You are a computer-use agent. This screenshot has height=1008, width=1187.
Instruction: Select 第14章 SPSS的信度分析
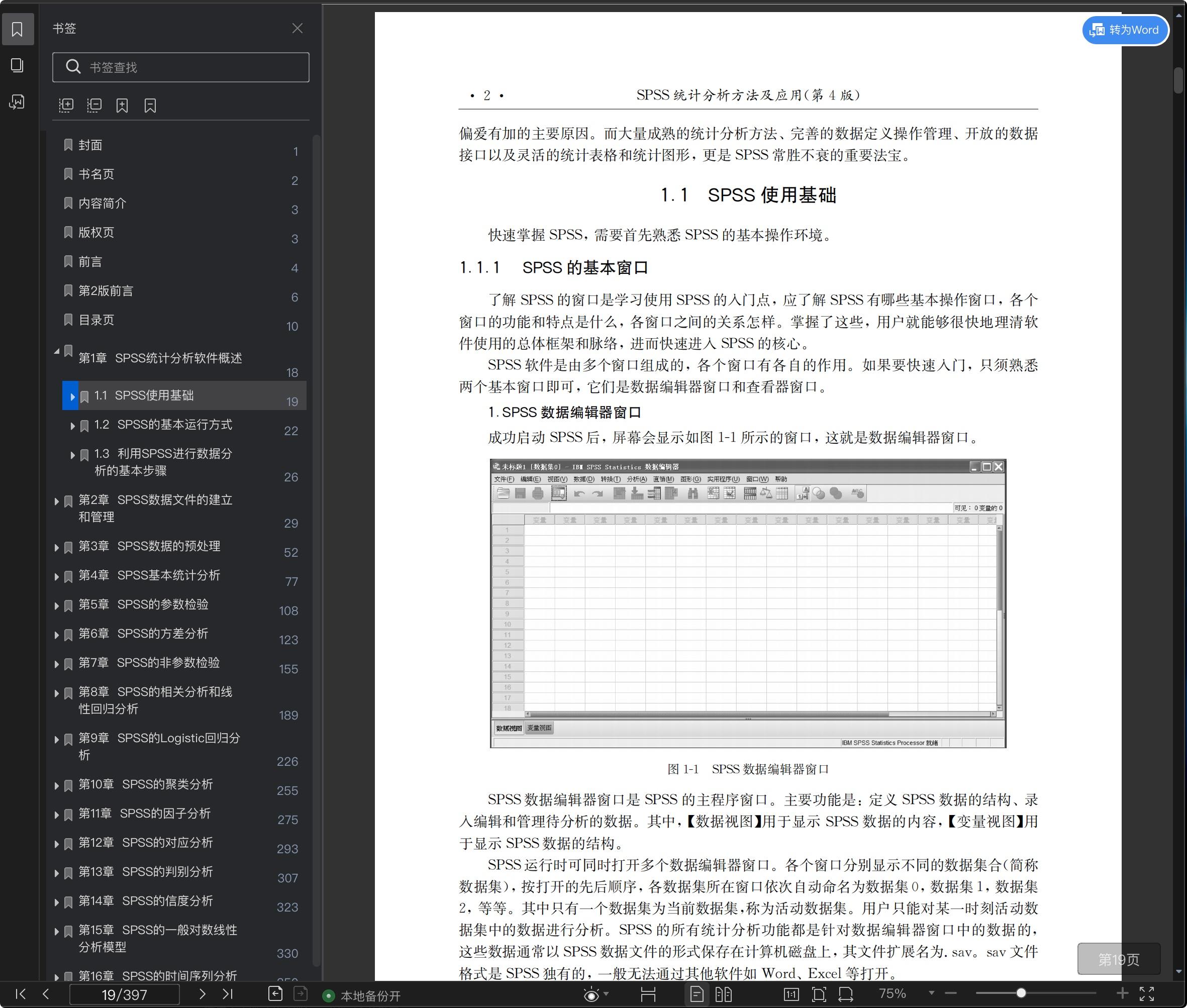(x=146, y=900)
